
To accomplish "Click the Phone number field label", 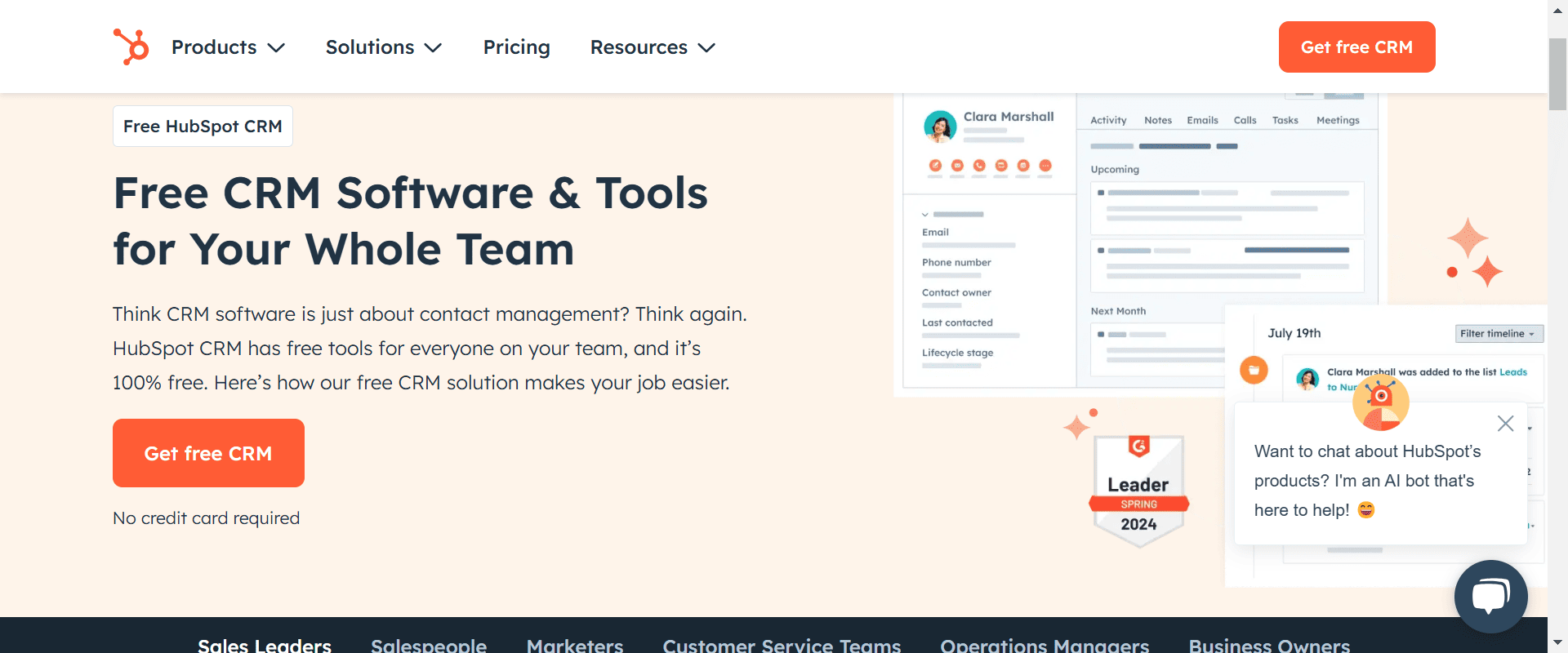I will pyautogui.click(x=956, y=262).
